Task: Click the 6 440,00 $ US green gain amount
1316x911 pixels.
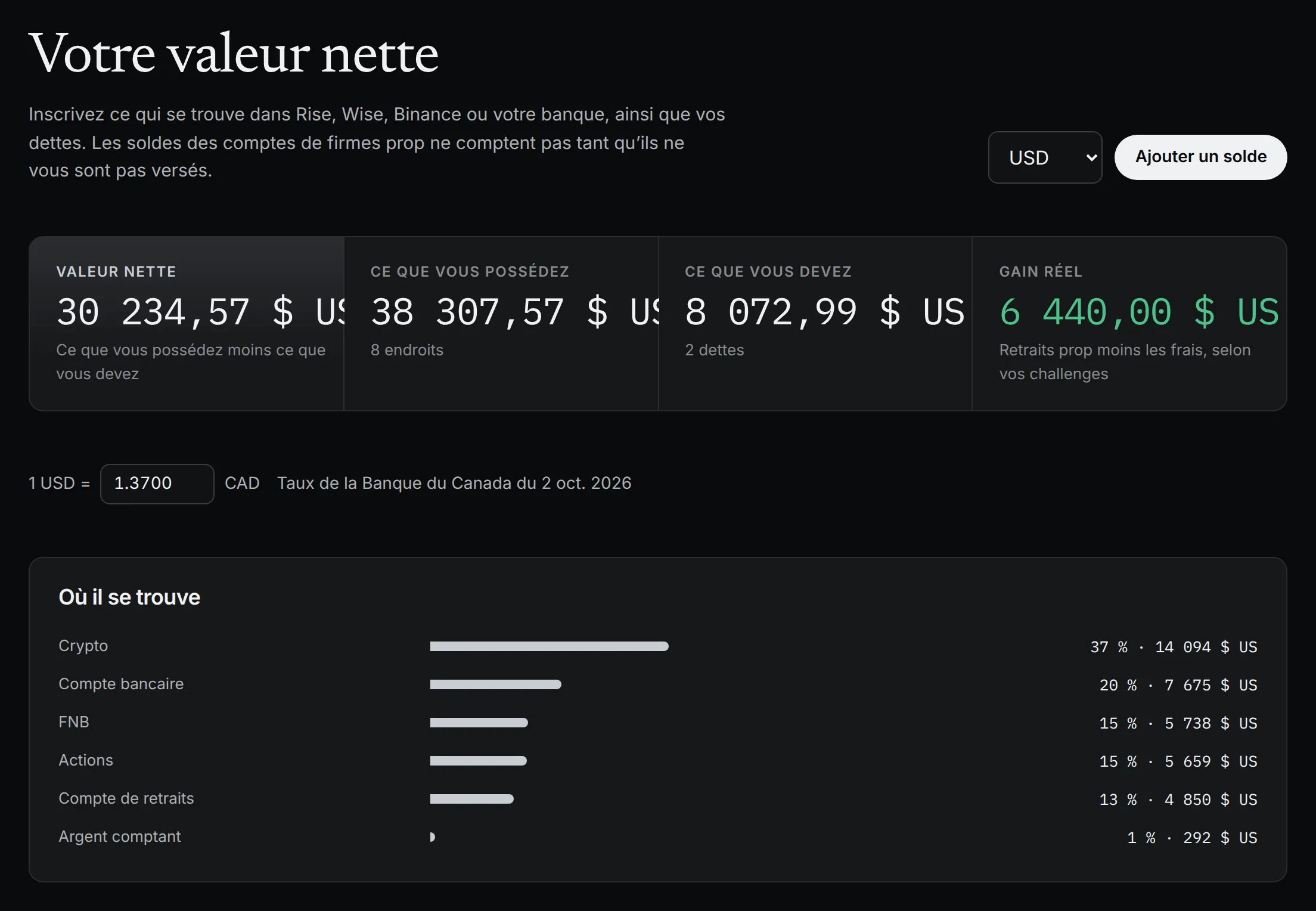Action: click(x=1139, y=312)
